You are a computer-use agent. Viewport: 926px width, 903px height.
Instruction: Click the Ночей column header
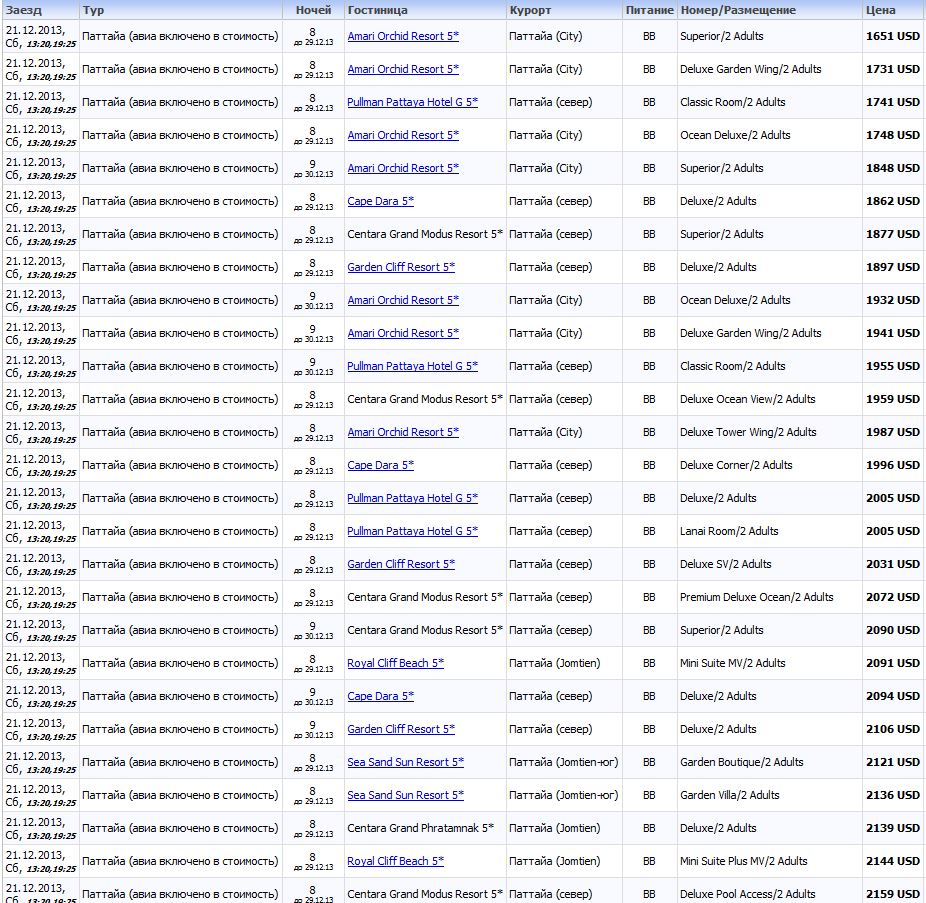tap(313, 10)
